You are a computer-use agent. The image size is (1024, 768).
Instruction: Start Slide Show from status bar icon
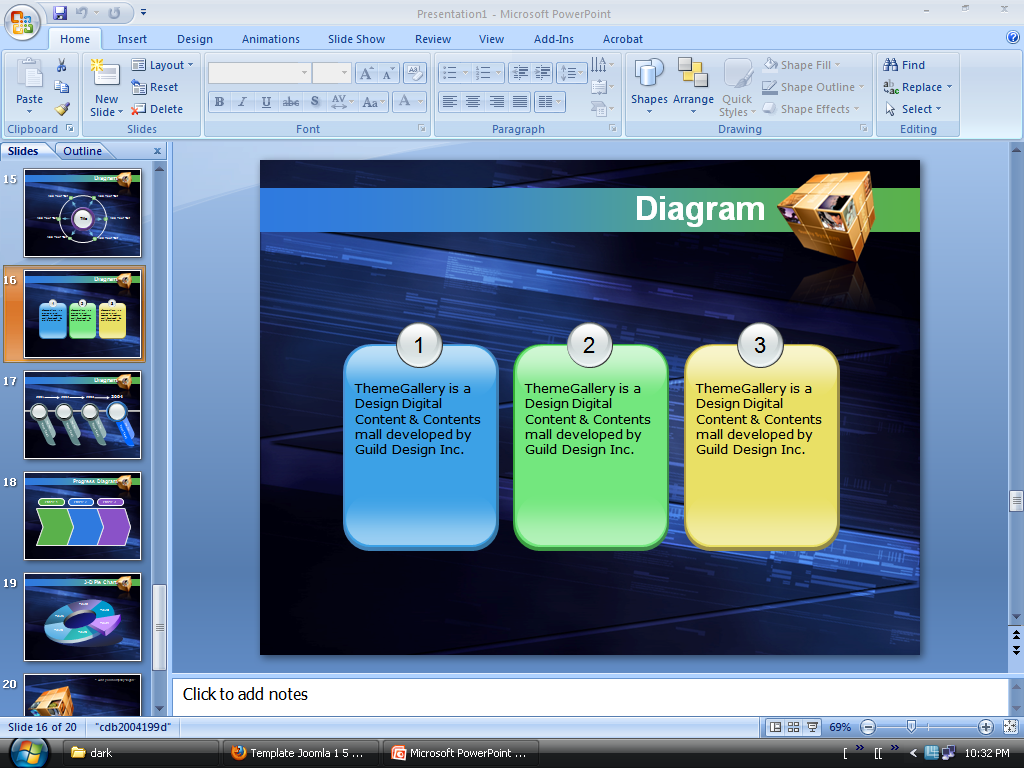point(812,727)
